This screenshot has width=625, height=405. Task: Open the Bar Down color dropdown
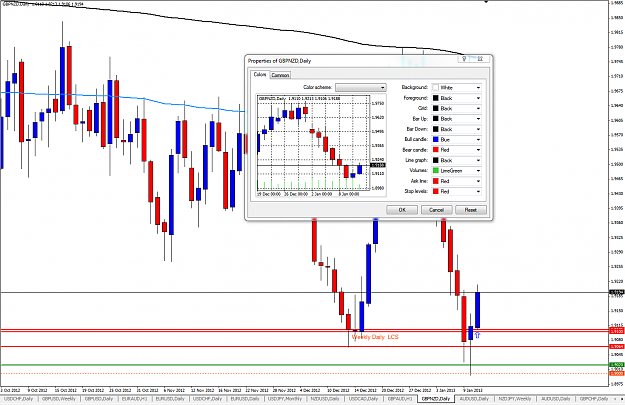point(456,129)
